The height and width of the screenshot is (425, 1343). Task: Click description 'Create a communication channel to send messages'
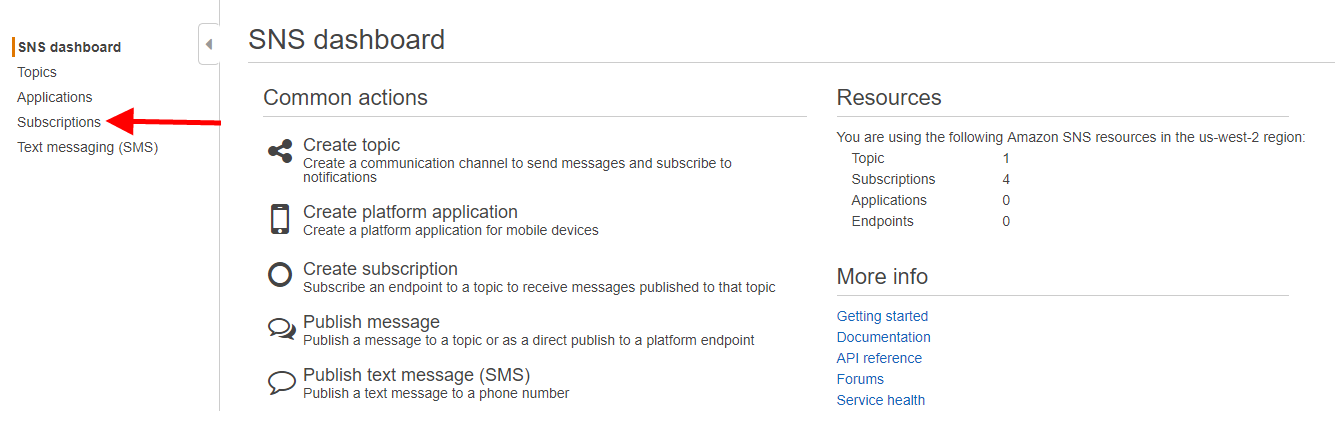tap(517, 170)
